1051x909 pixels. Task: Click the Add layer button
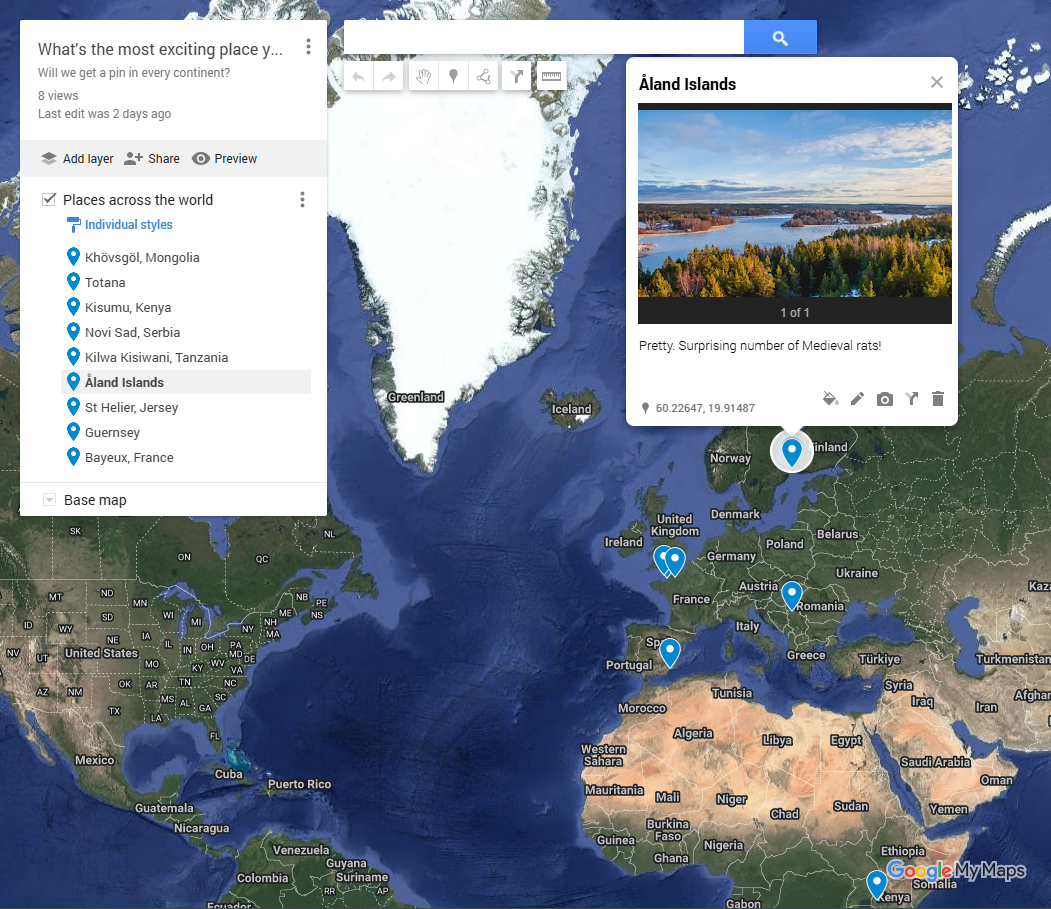coord(77,159)
